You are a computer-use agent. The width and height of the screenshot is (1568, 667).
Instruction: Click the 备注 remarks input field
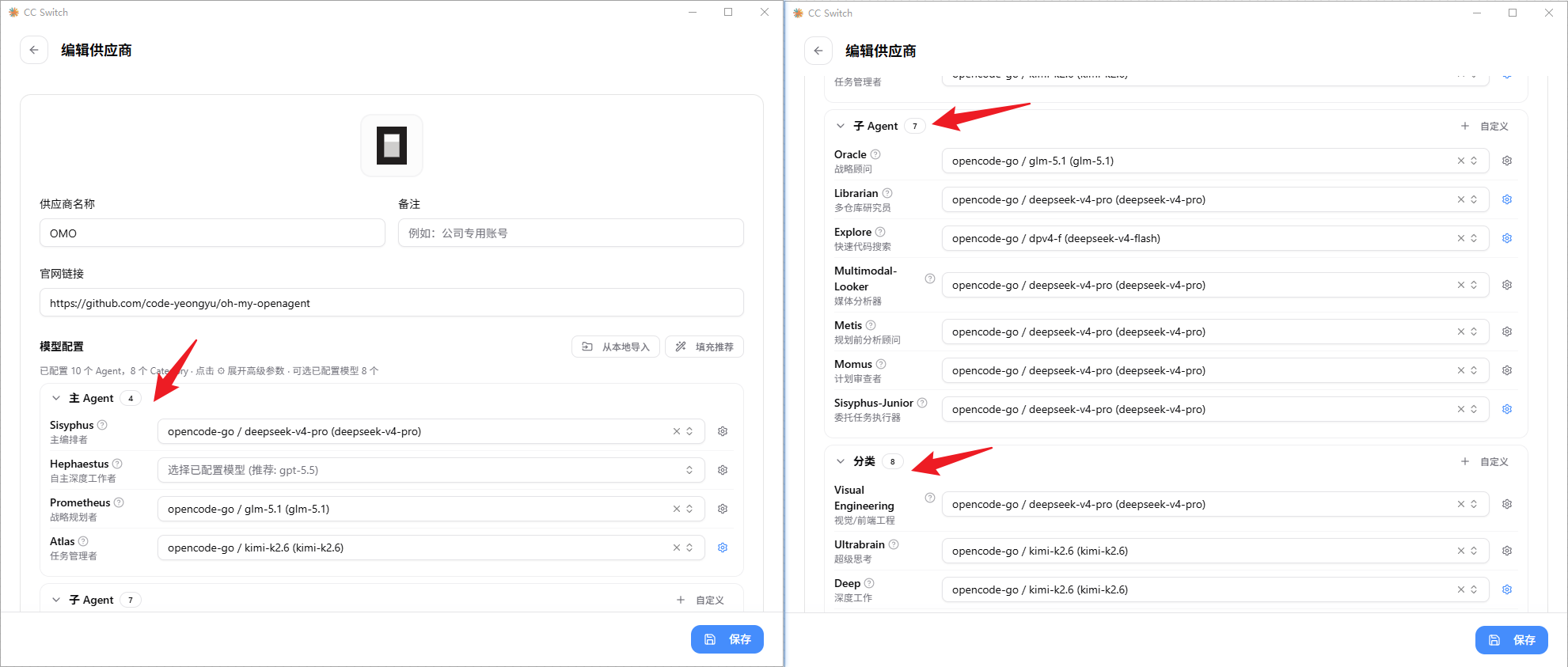571,233
